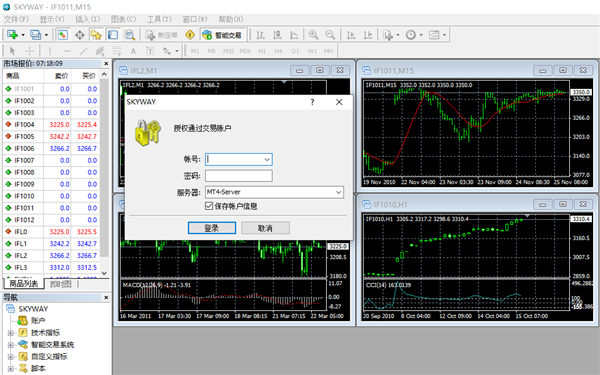600x375 pixels.
Task: Select the D1 timeframe button
Action: point(295,51)
